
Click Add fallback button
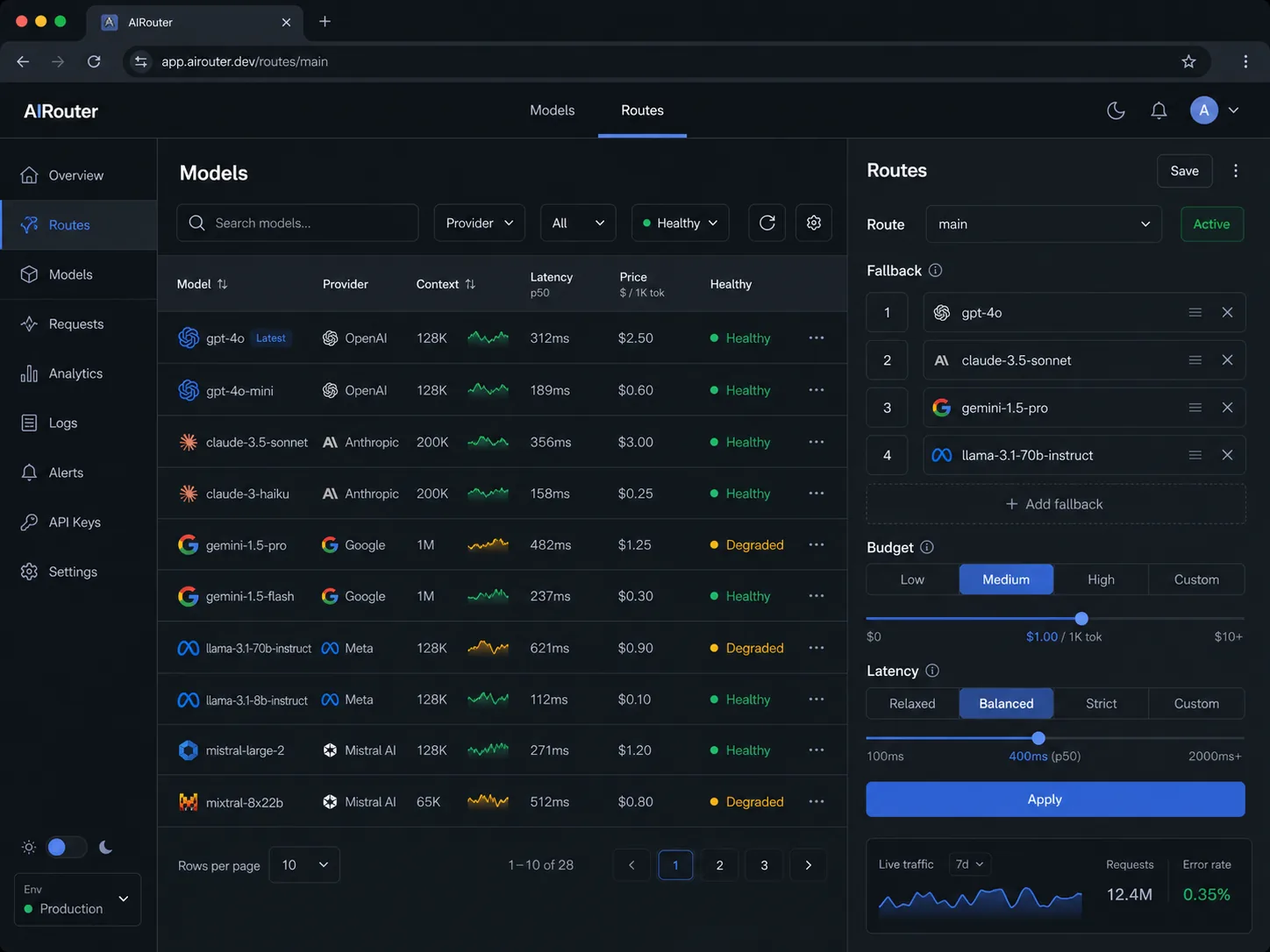point(1055,504)
